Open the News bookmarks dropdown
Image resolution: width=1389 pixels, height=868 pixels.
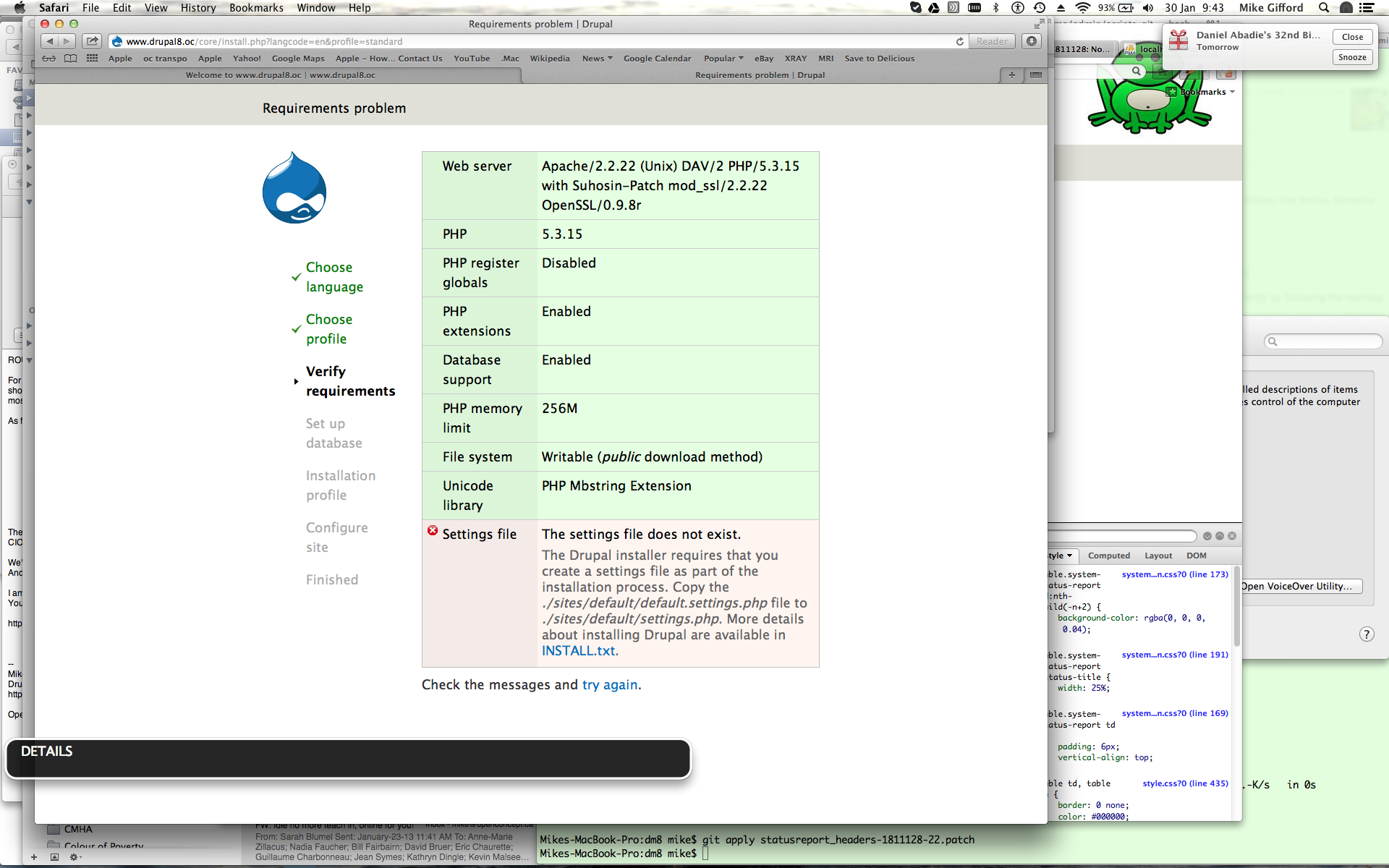point(597,59)
